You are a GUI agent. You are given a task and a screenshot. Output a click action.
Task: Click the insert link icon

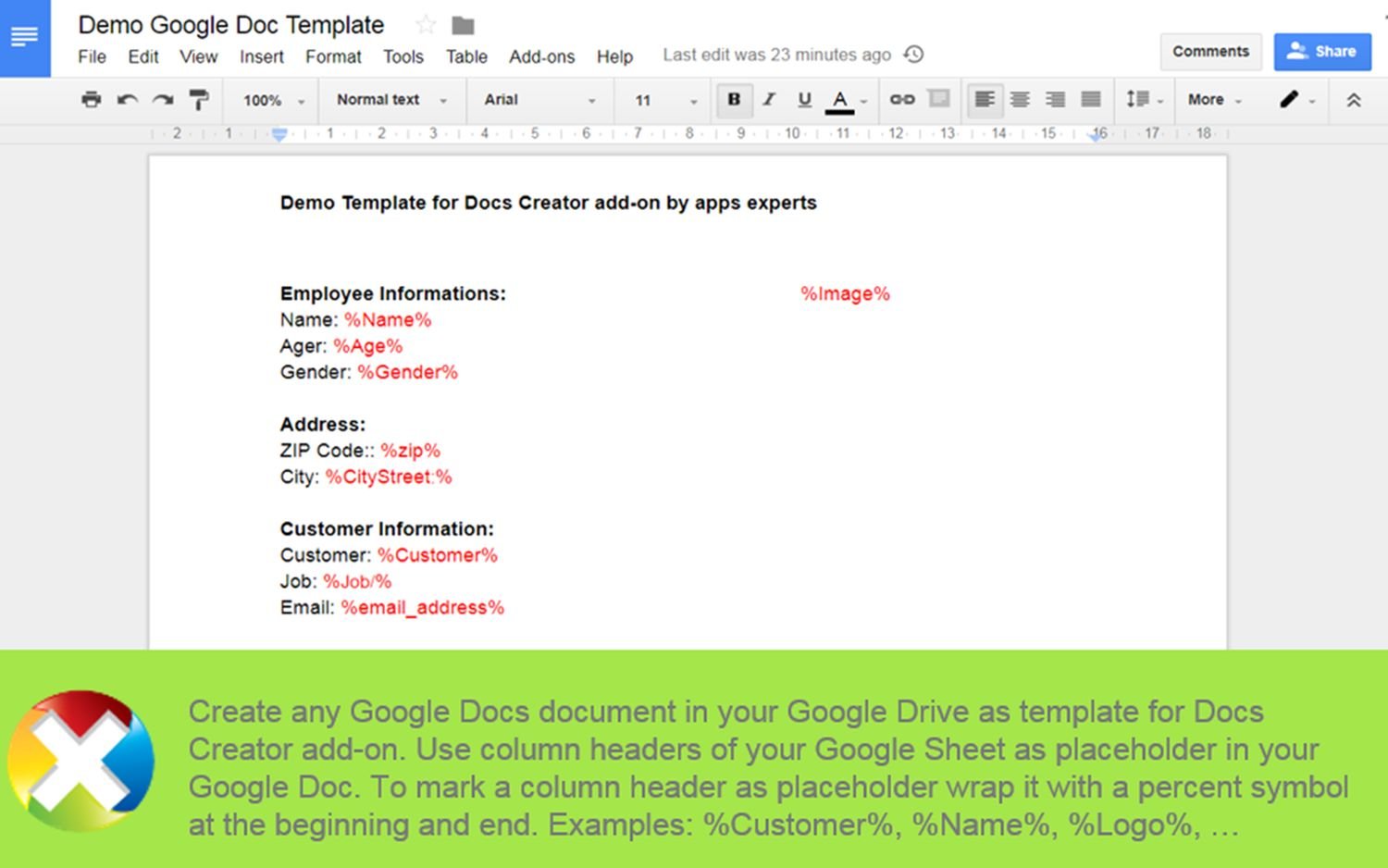click(902, 99)
